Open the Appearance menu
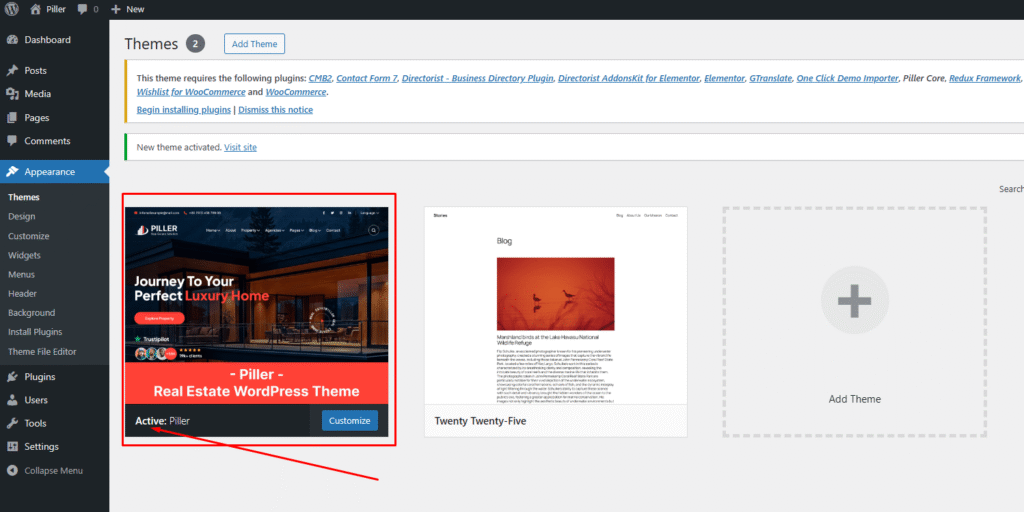Image resolution: width=1024 pixels, height=512 pixels. (50, 172)
